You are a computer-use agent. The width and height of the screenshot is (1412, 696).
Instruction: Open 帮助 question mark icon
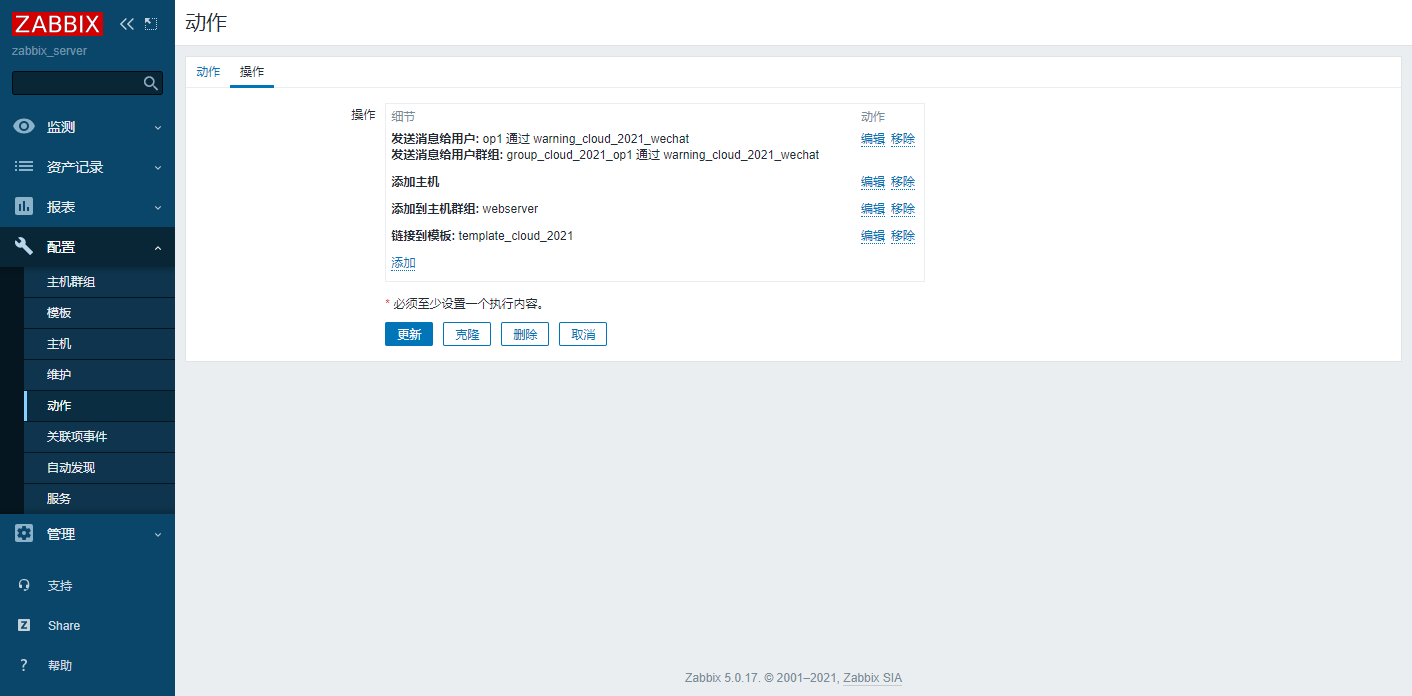coord(24,666)
